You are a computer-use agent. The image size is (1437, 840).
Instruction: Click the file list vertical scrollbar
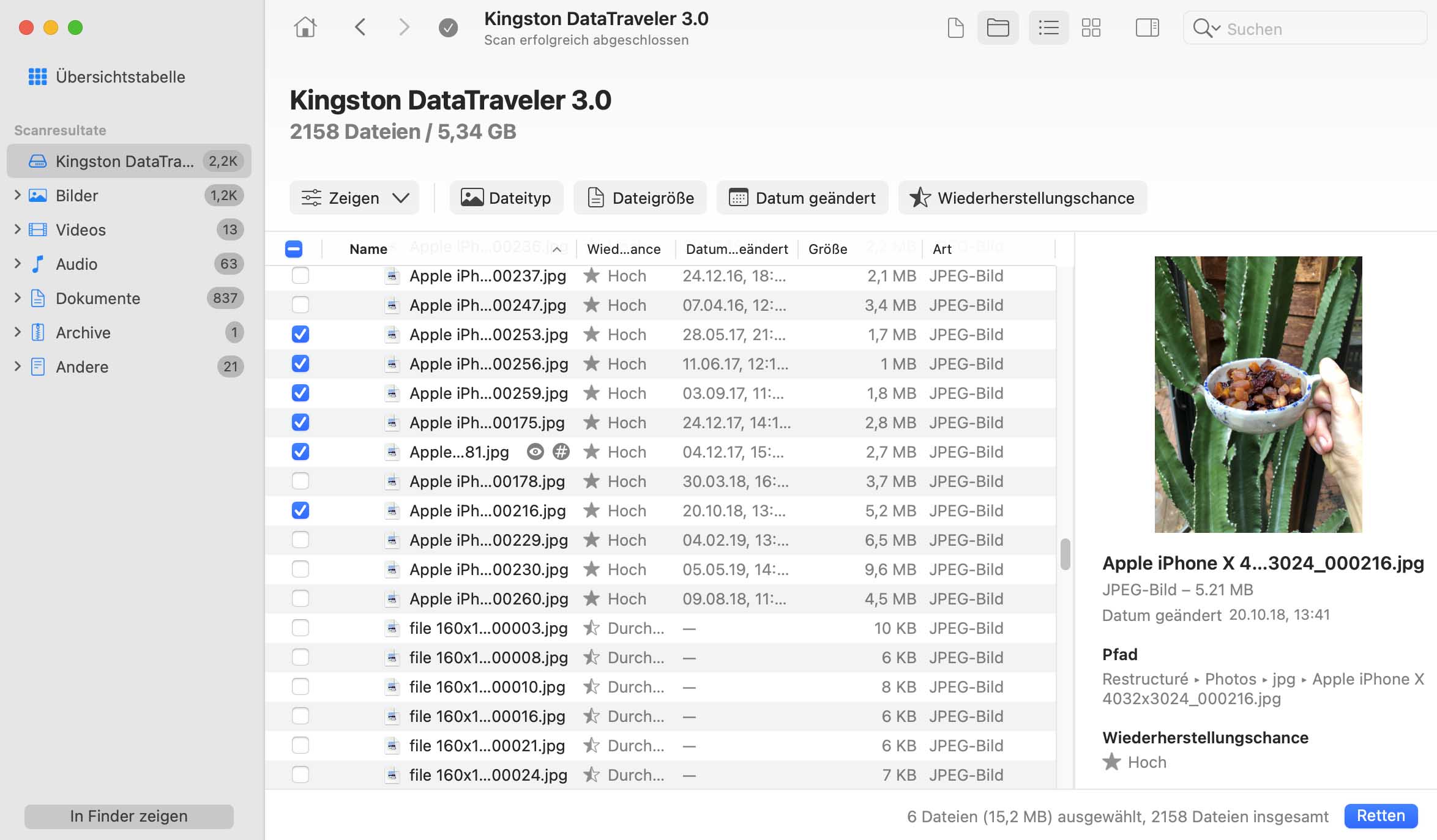1065,554
